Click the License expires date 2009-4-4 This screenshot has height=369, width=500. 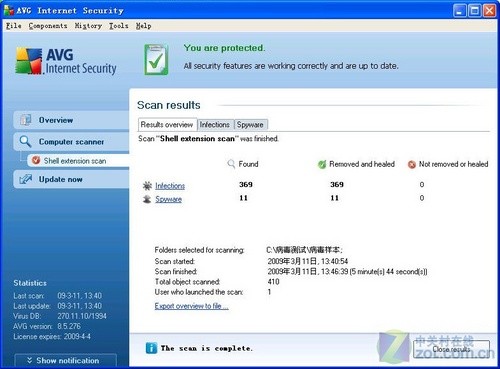[x=77, y=336]
